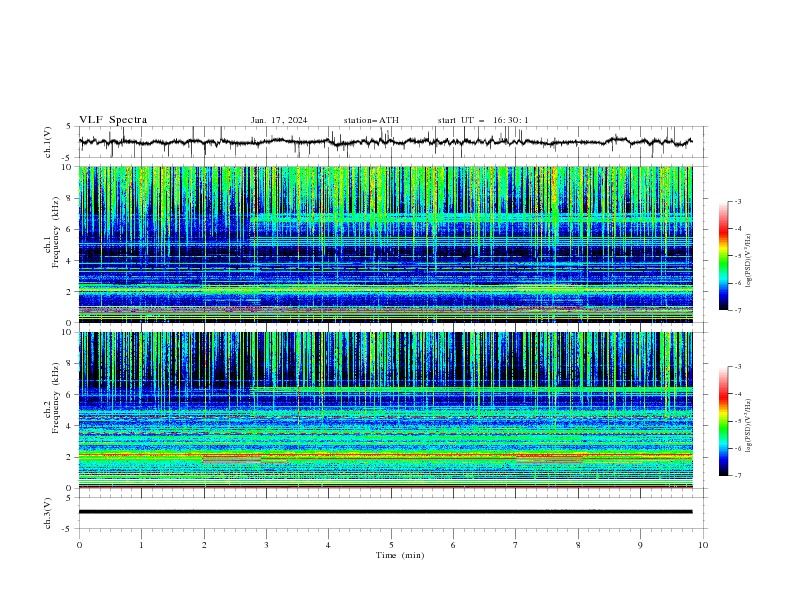The height and width of the screenshot is (612, 792).
Task: Click the ch.3 black waveform band
Action: (385, 512)
